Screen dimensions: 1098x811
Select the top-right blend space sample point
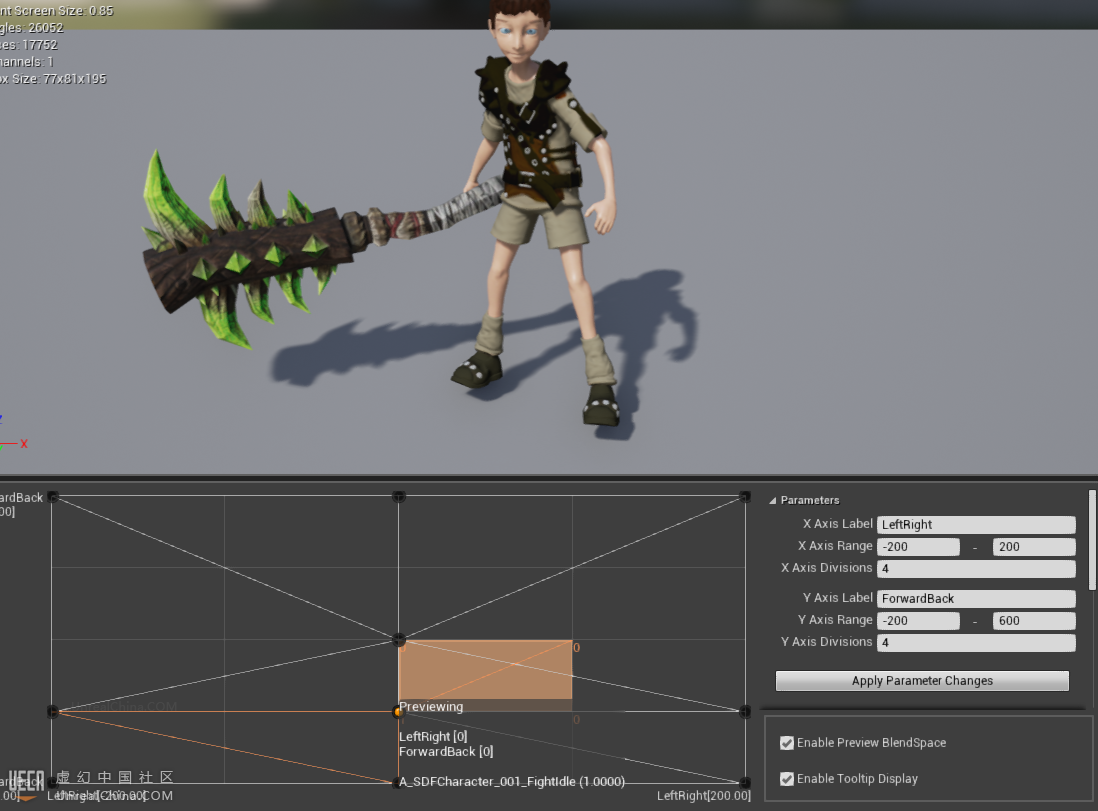point(744,497)
